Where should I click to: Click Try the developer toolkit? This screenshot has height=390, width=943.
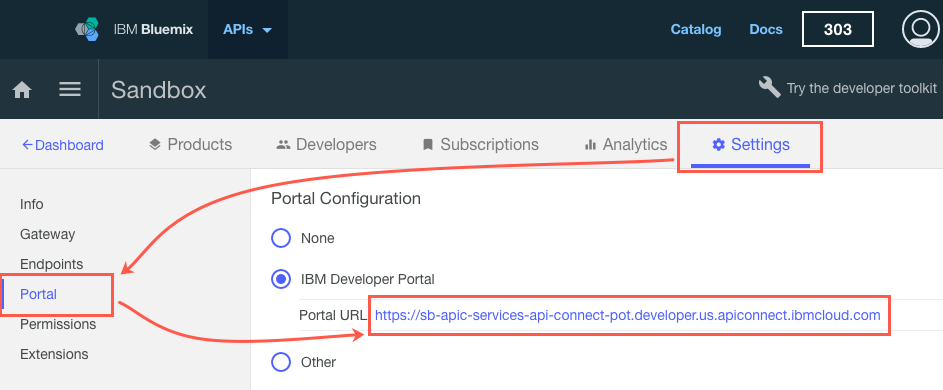[861, 88]
